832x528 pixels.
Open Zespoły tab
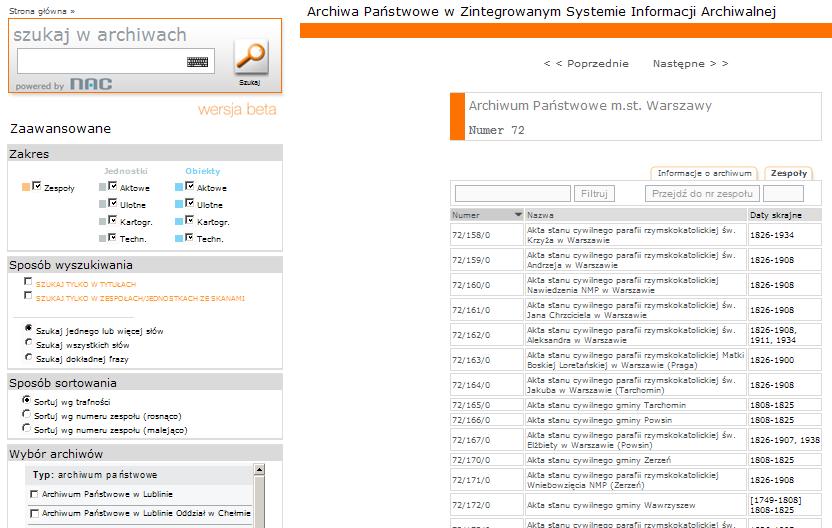tap(788, 173)
